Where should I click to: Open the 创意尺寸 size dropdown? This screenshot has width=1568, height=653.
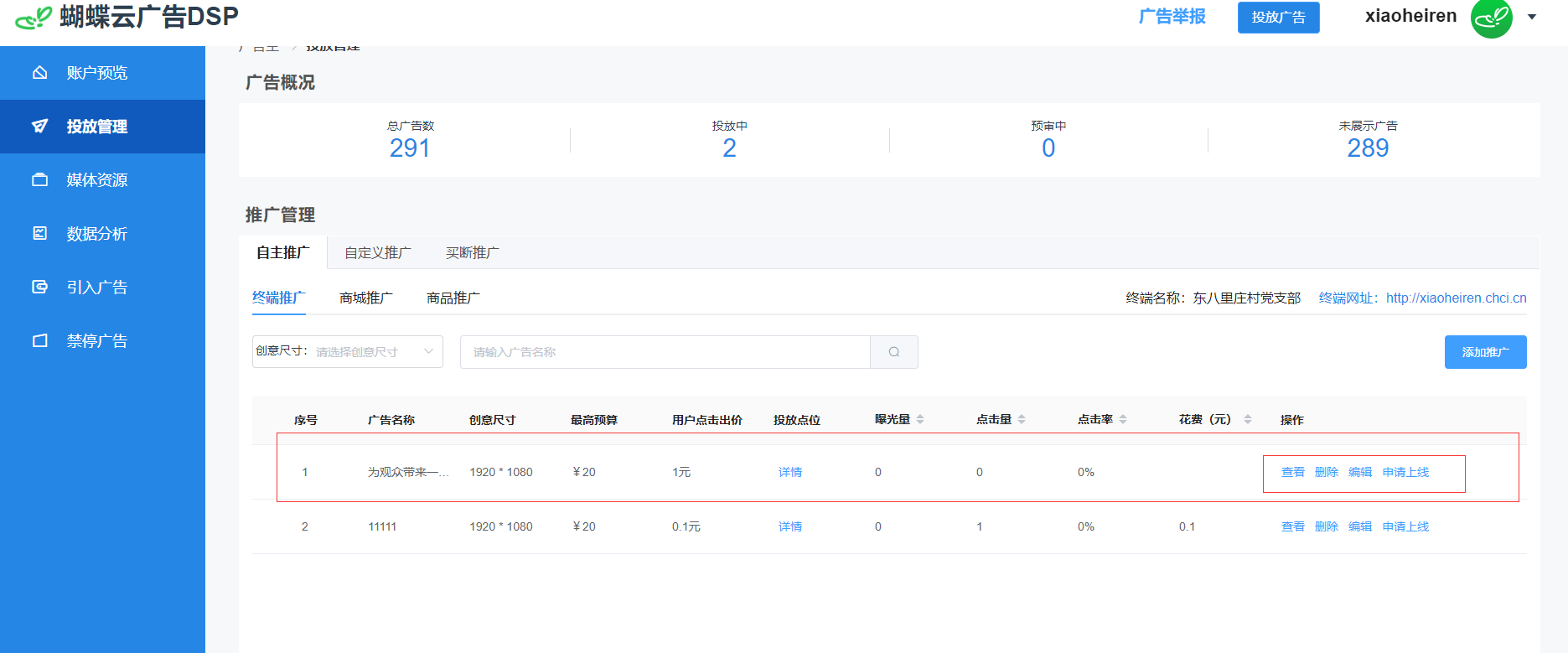coord(348,352)
